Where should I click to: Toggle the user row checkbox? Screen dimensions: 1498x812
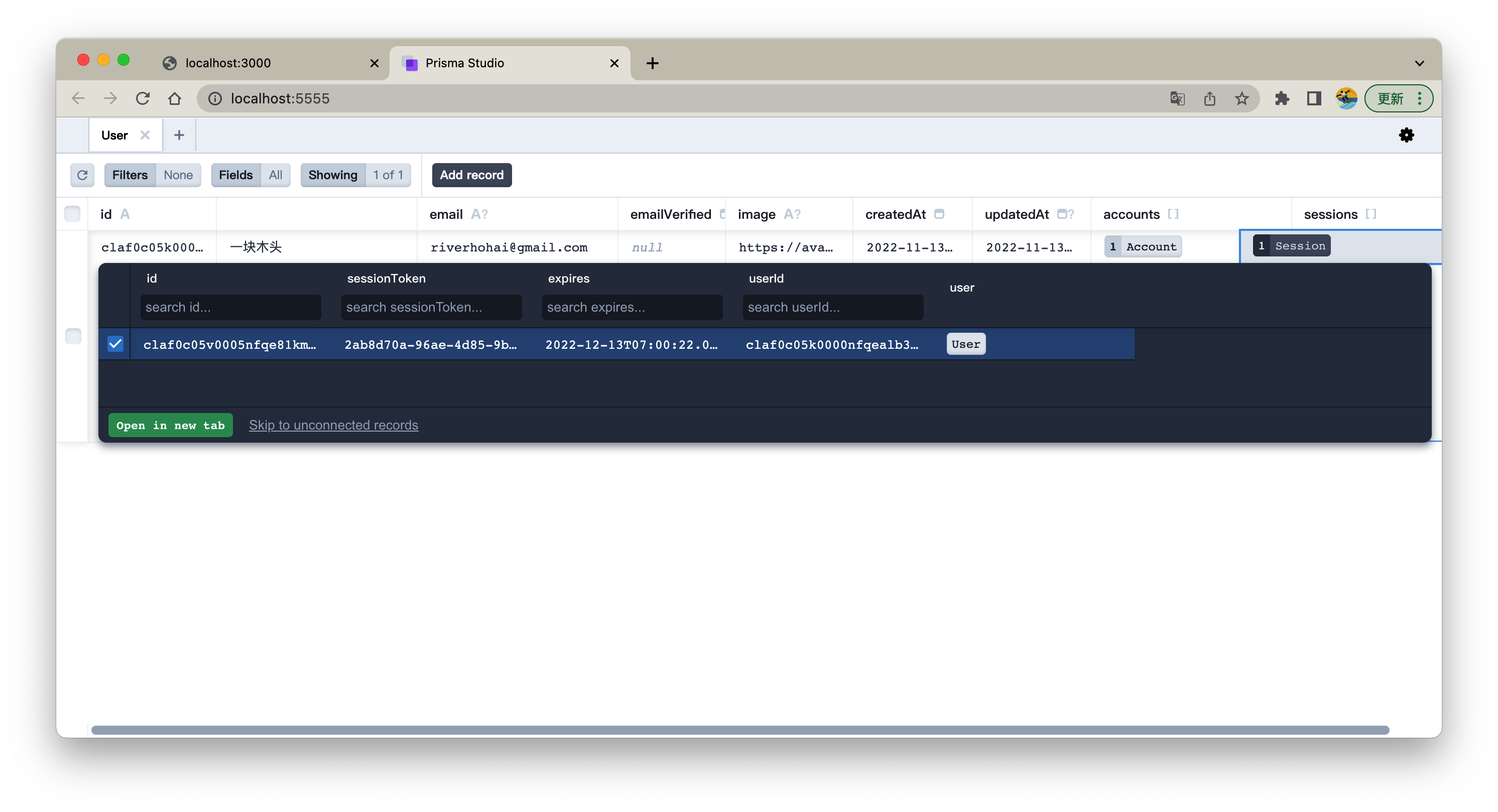click(x=73, y=336)
